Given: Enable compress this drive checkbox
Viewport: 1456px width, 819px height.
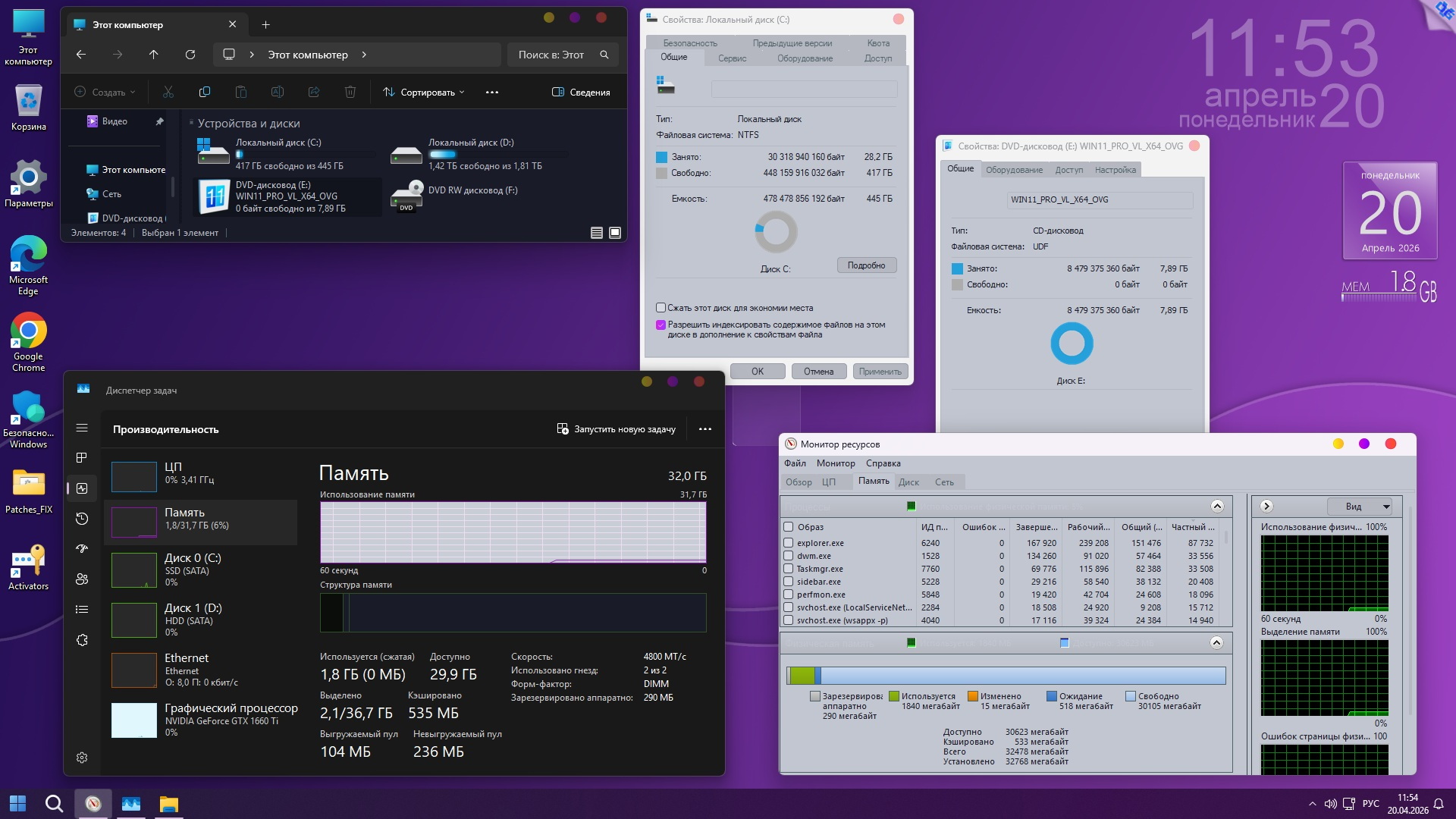Looking at the screenshot, I should [661, 308].
